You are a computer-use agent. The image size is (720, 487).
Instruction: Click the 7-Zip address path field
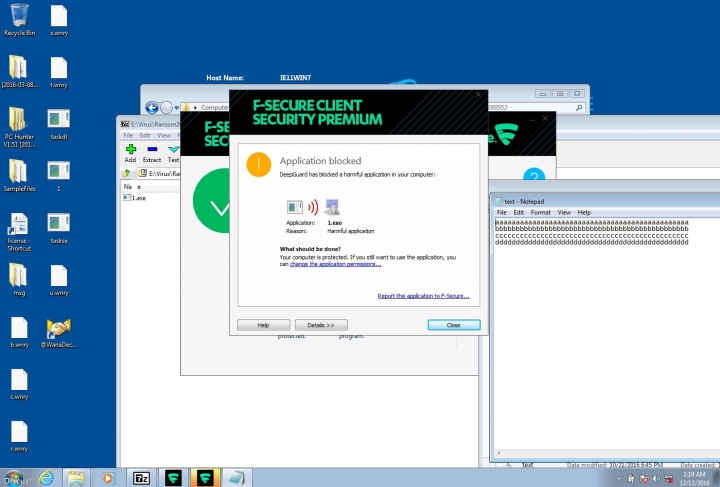point(159,173)
